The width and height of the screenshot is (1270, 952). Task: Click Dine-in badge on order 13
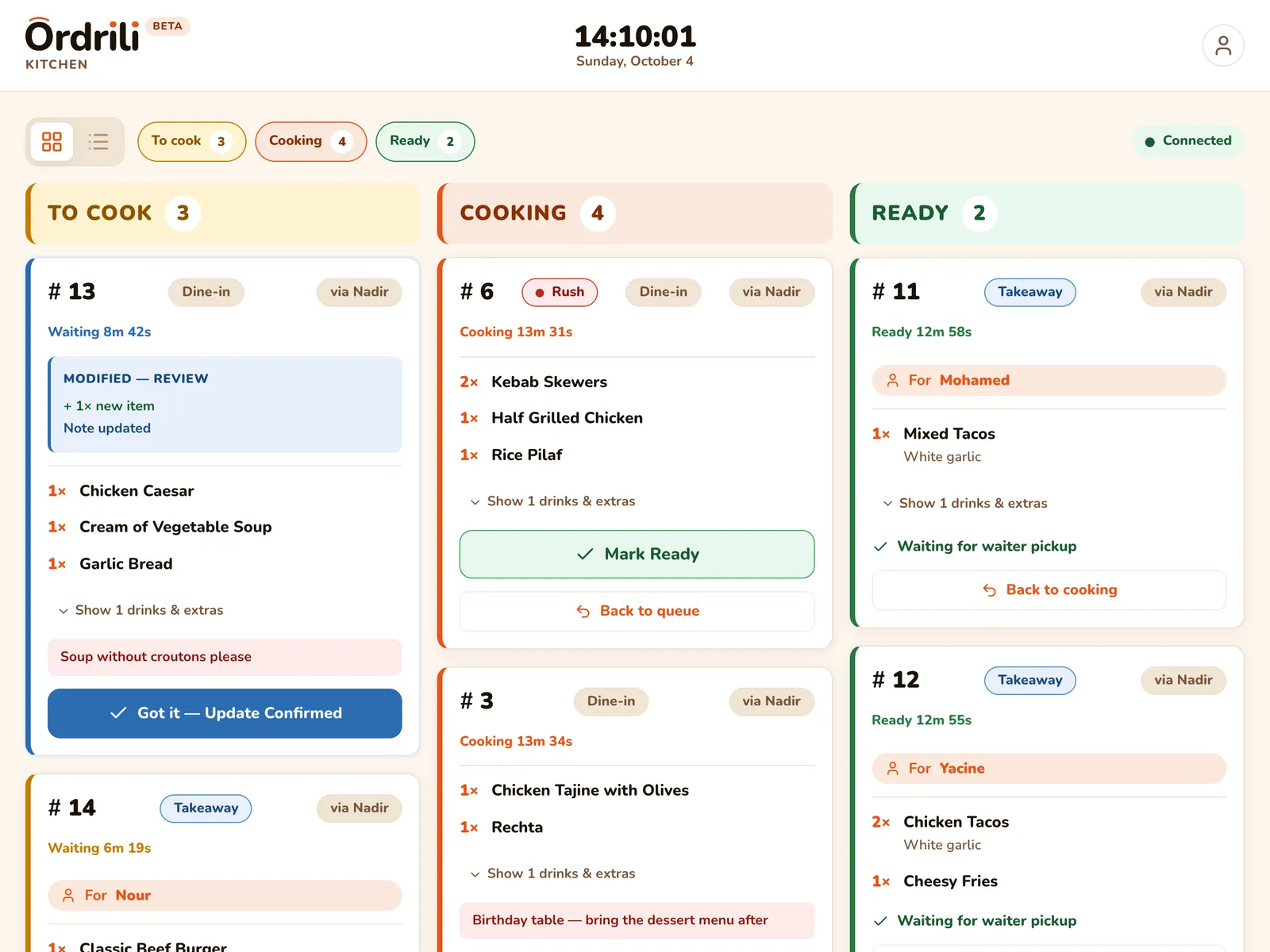click(x=206, y=292)
